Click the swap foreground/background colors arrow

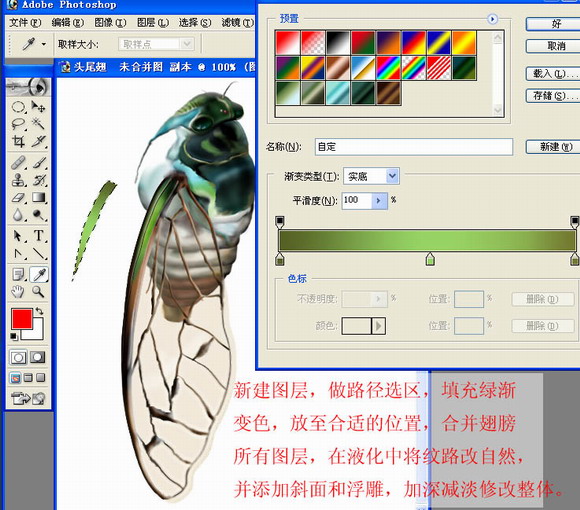(x=39, y=311)
